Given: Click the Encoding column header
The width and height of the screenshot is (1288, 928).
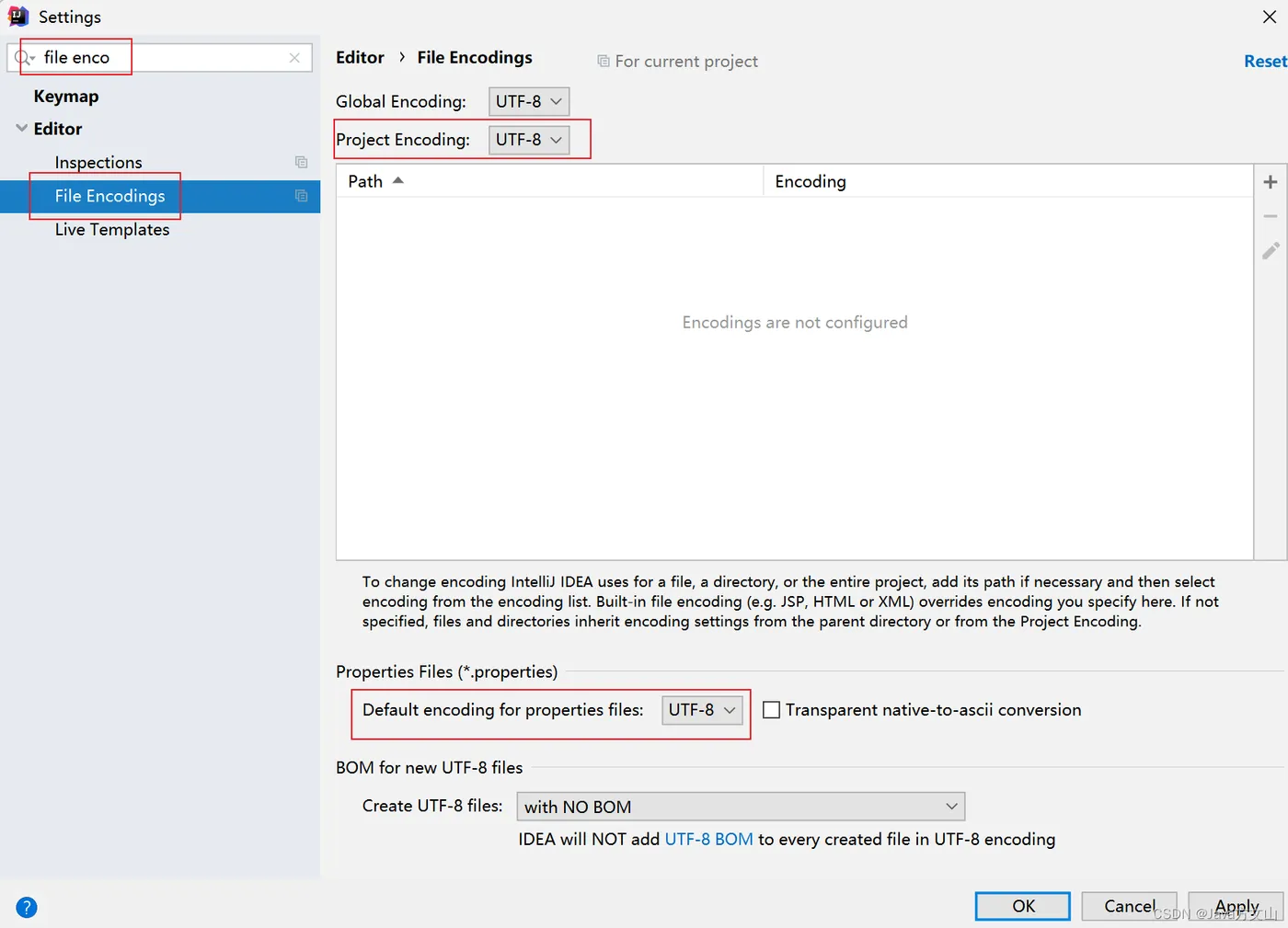Looking at the screenshot, I should point(1008,181).
